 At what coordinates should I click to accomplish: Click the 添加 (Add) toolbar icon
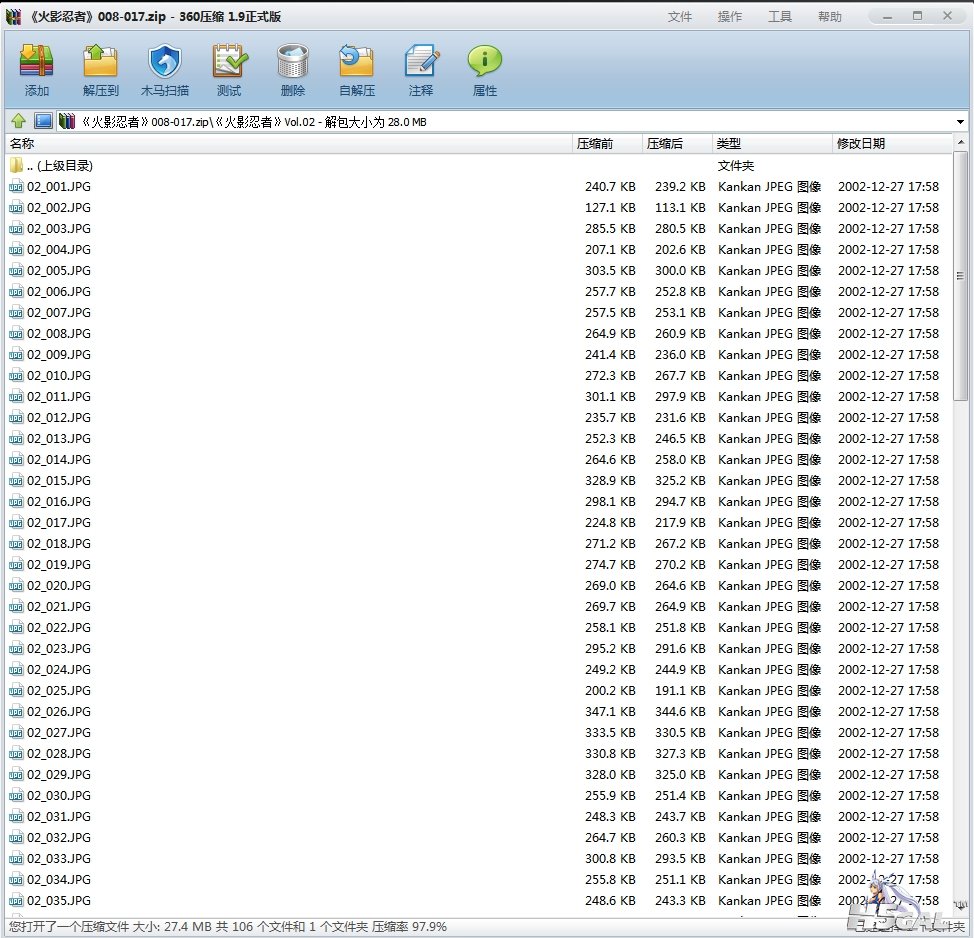(x=37, y=69)
